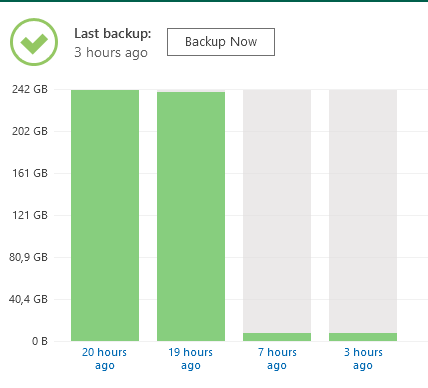Screen dimensions: 428x388
Task: Open the '7 hours ago' restore point link
Action: coord(277,359)
